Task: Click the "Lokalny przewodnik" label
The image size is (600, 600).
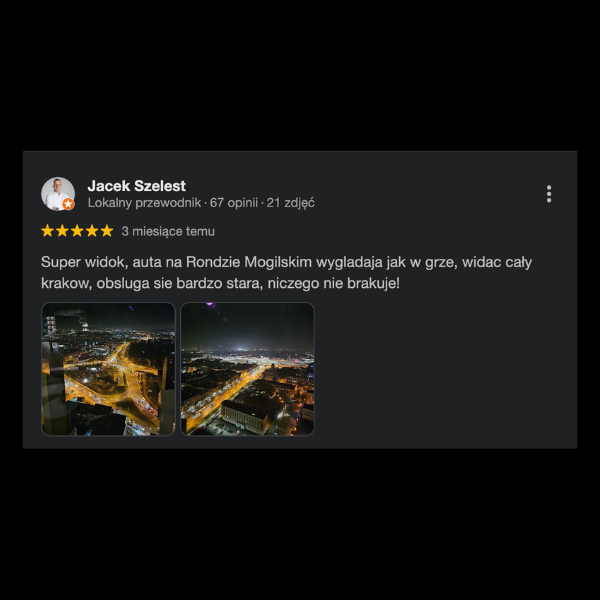Action: [144, 203]
